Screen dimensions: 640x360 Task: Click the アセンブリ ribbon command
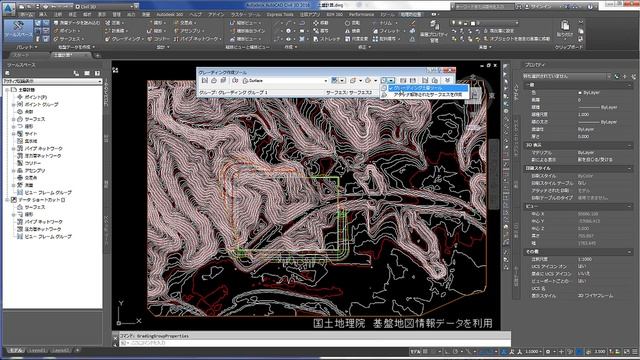[189, 31]
